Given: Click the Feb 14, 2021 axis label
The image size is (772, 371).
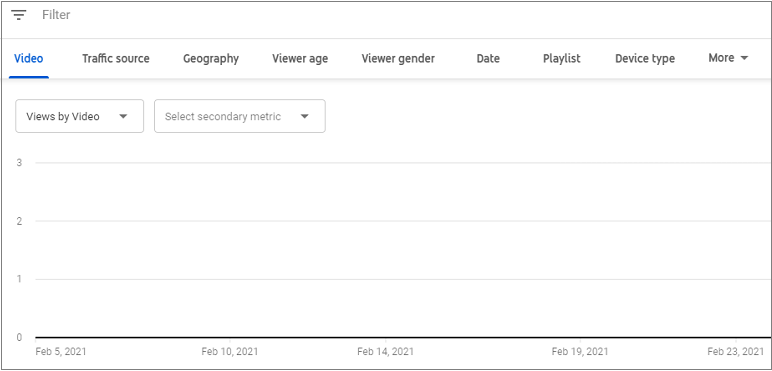Looking at the screenshot, I should (x=386, y=351).
